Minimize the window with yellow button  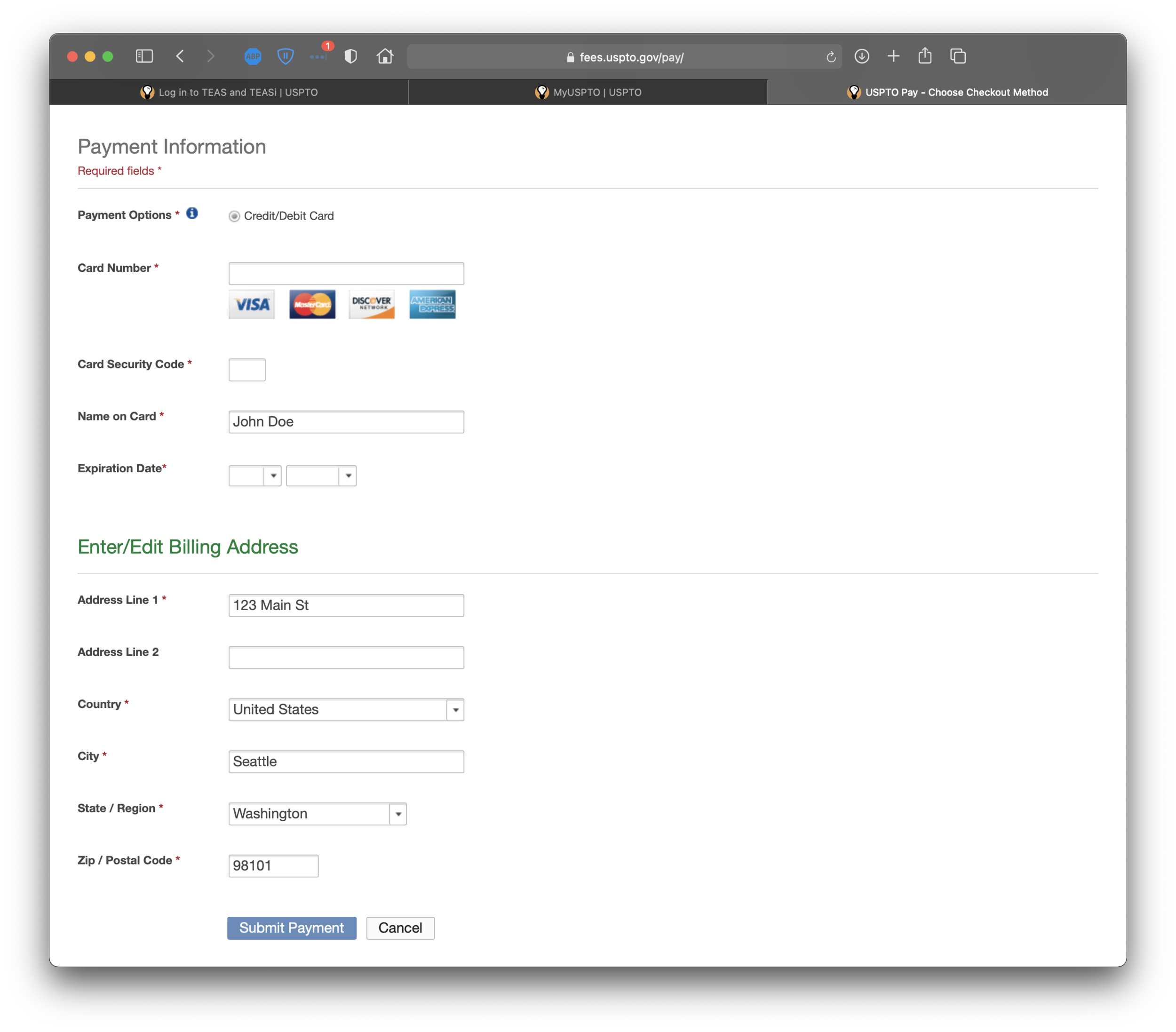pos(90,56)
